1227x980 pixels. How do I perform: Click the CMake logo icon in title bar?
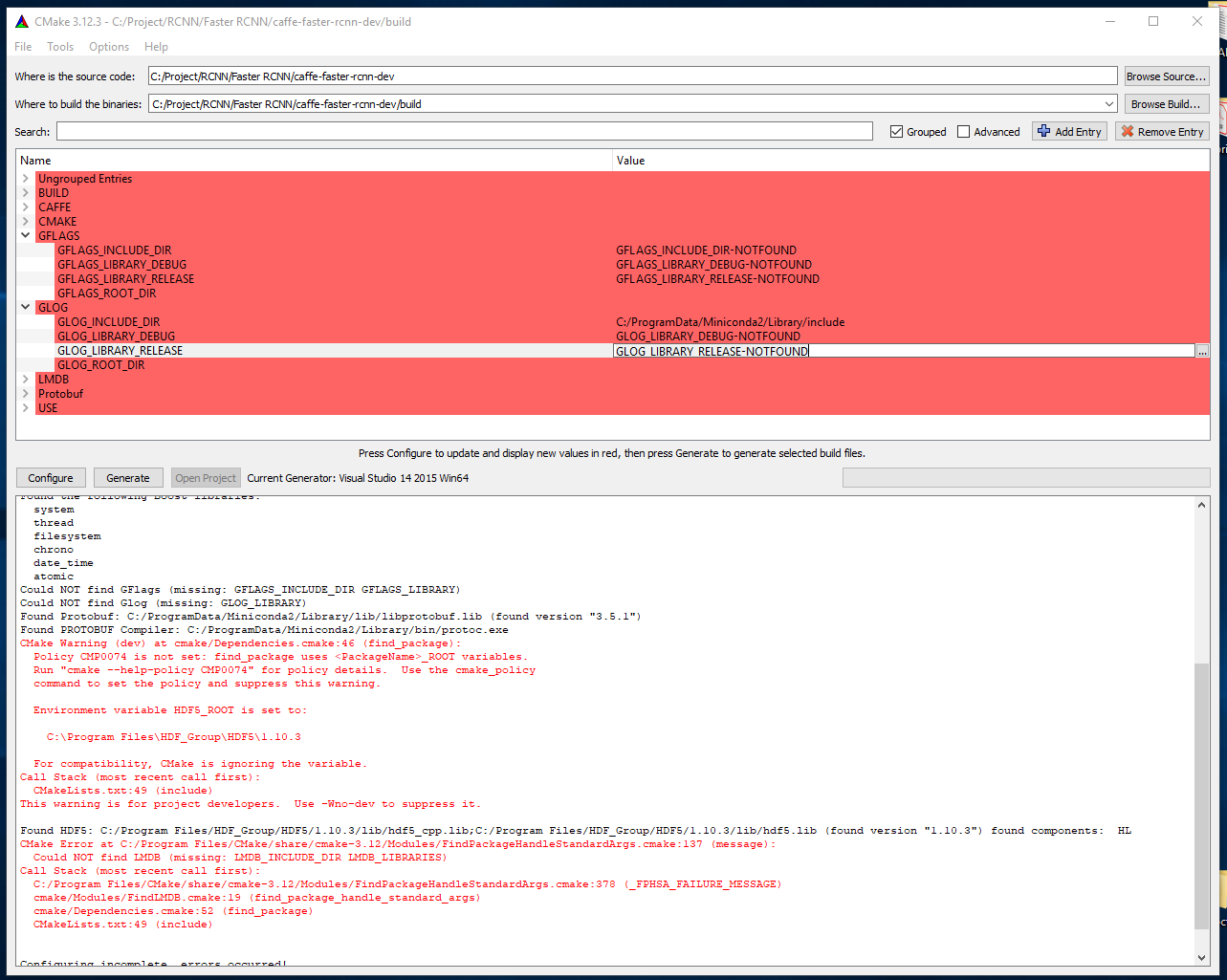pyautogui.click(x=22, y=21)
